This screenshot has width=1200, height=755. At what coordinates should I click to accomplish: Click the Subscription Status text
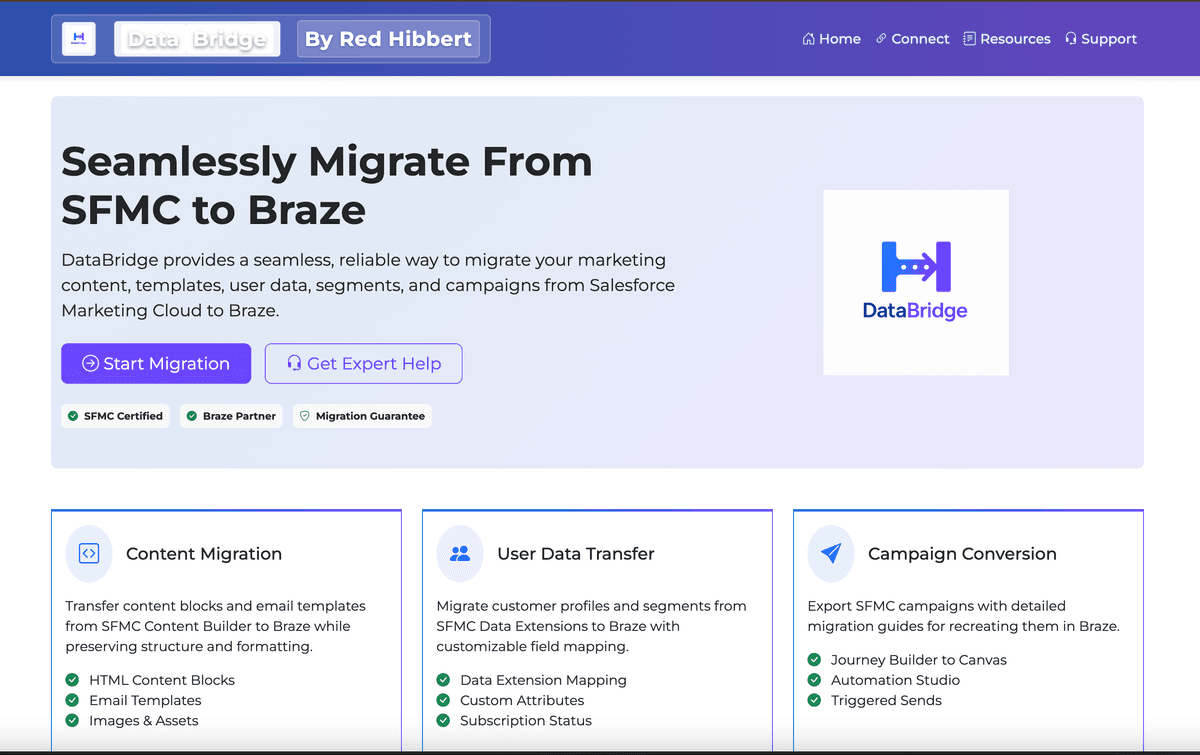pos(526,720)
